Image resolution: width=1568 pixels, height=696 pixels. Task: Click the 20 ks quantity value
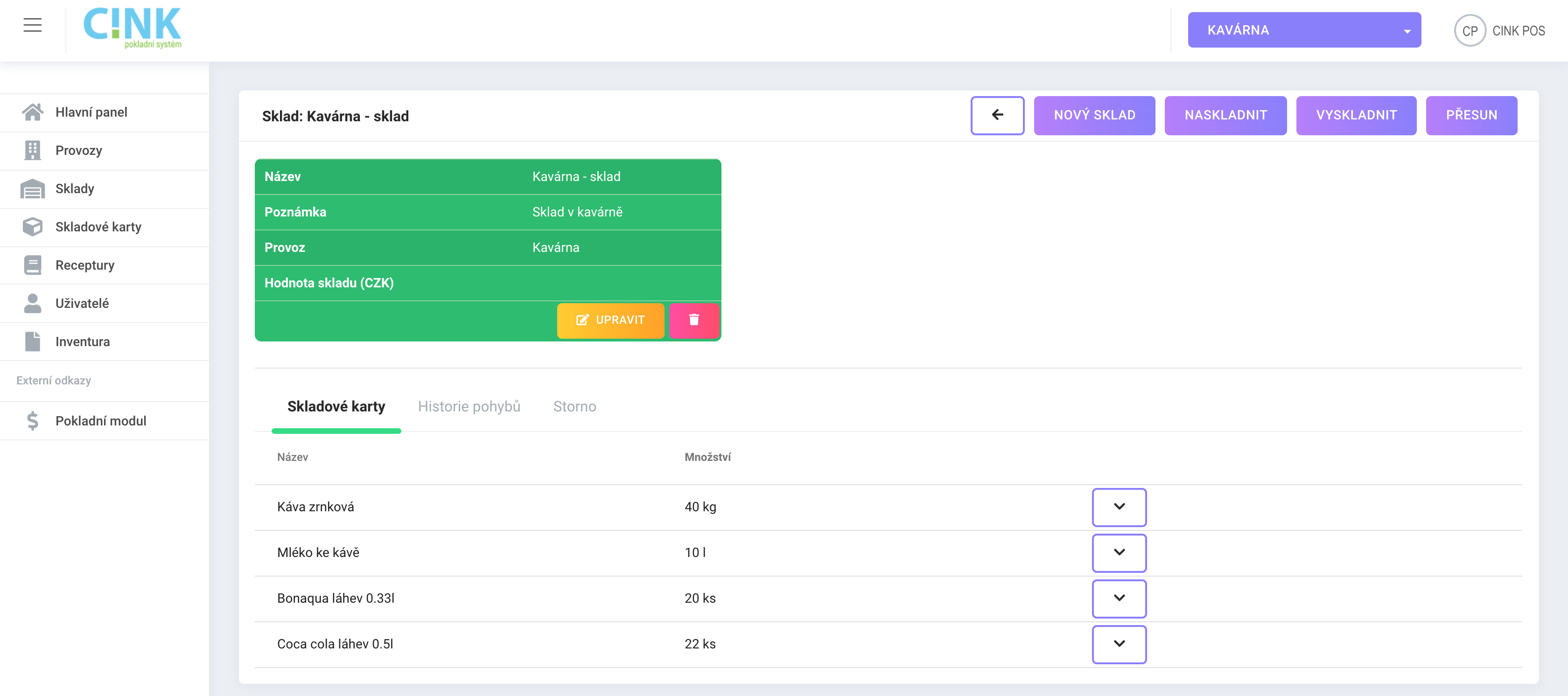click(x=700, y=598)
